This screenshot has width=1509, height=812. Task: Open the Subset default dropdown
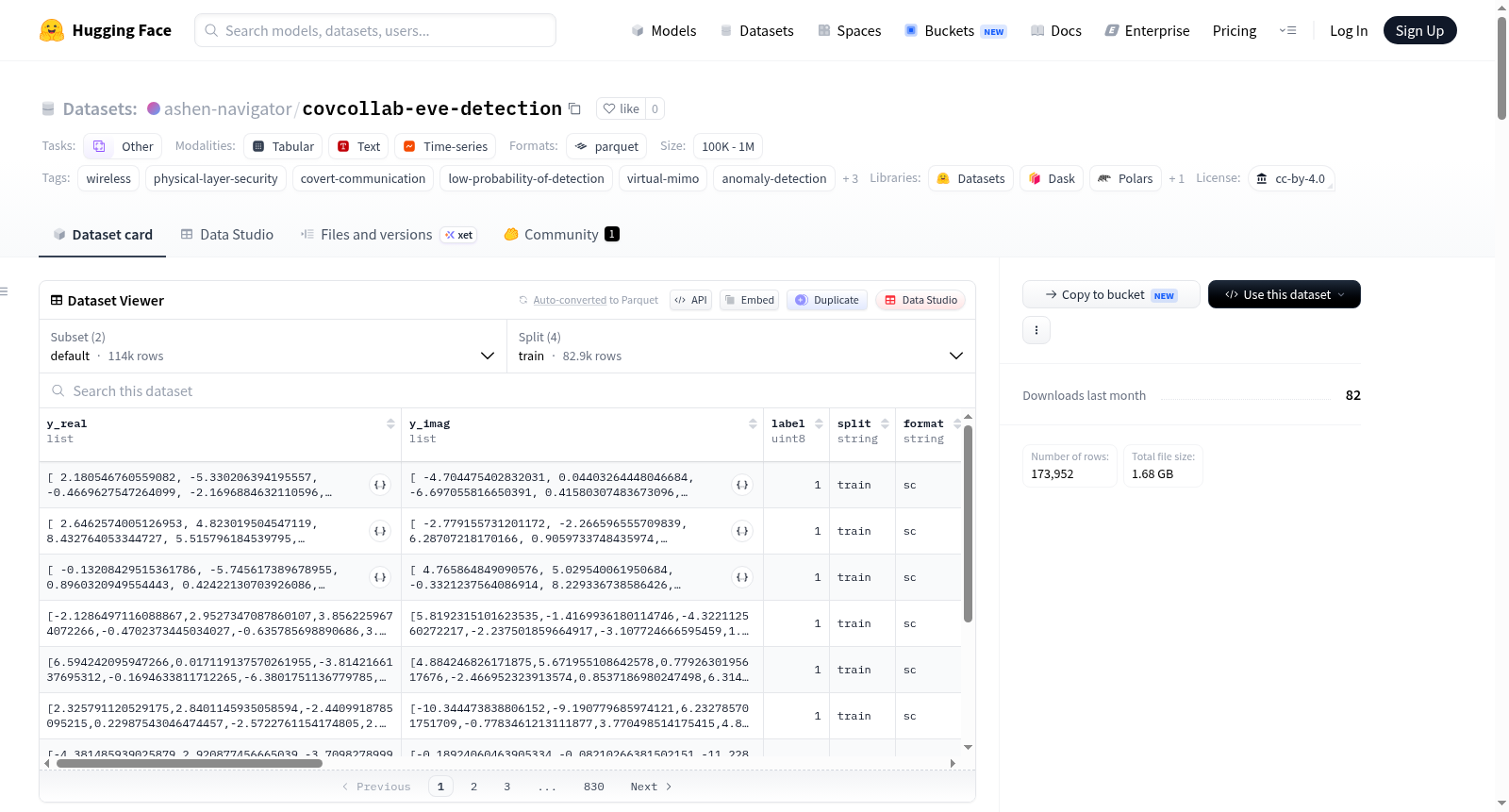(x=273, y=346)
